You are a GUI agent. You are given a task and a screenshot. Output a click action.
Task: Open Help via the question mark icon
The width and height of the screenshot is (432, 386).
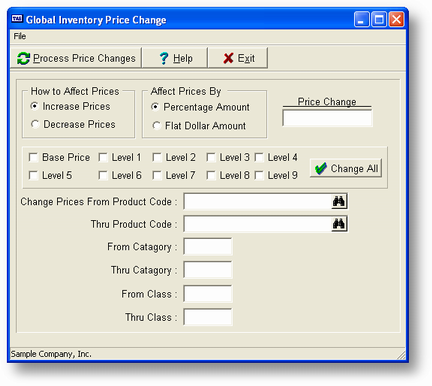(163, 58)
